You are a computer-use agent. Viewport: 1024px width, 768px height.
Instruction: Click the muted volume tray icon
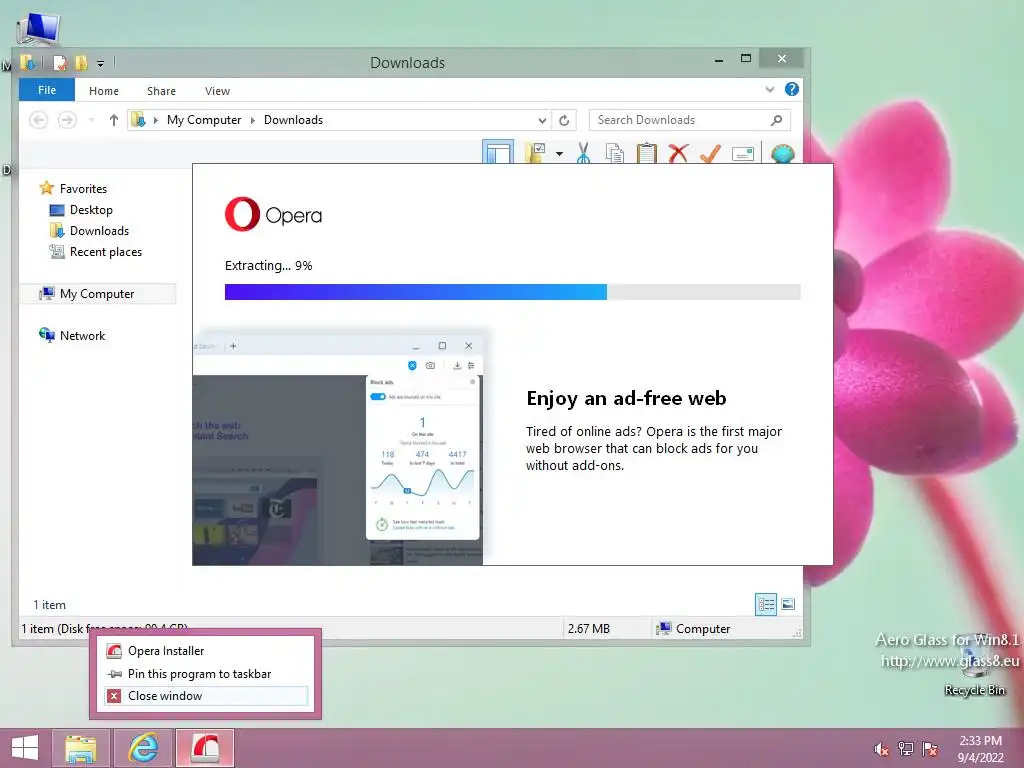click(x=881, y=749)
